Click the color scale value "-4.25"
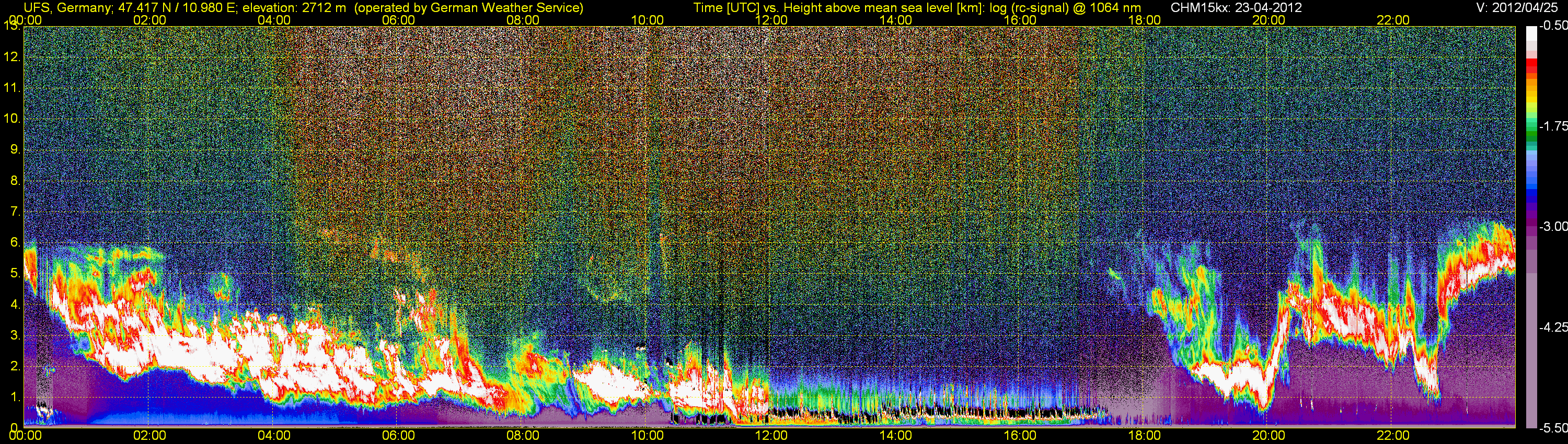 pyautogui.click(x=1553, y=327)
